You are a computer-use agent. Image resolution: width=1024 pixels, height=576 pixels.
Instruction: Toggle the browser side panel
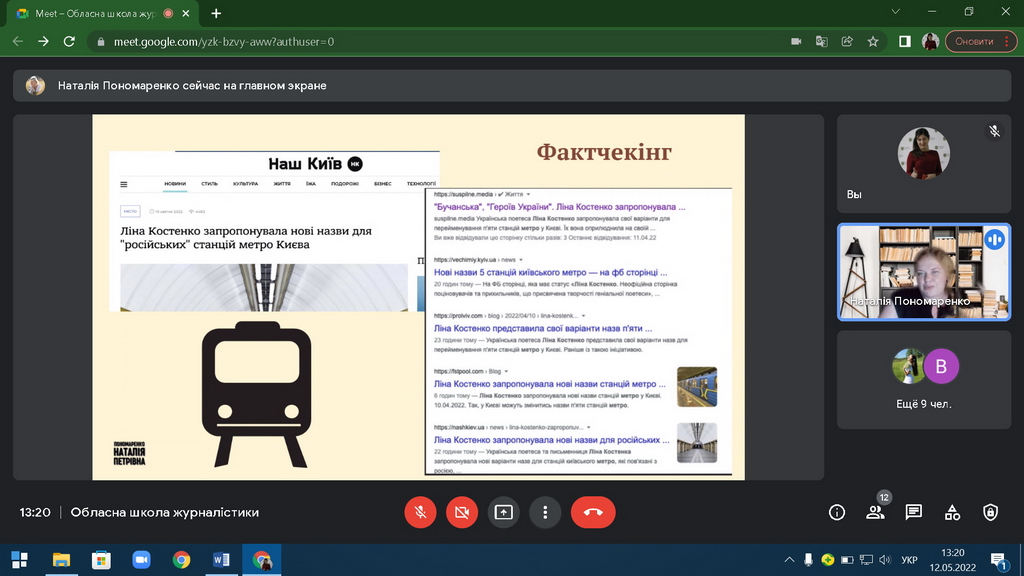[x=904, y=41]
